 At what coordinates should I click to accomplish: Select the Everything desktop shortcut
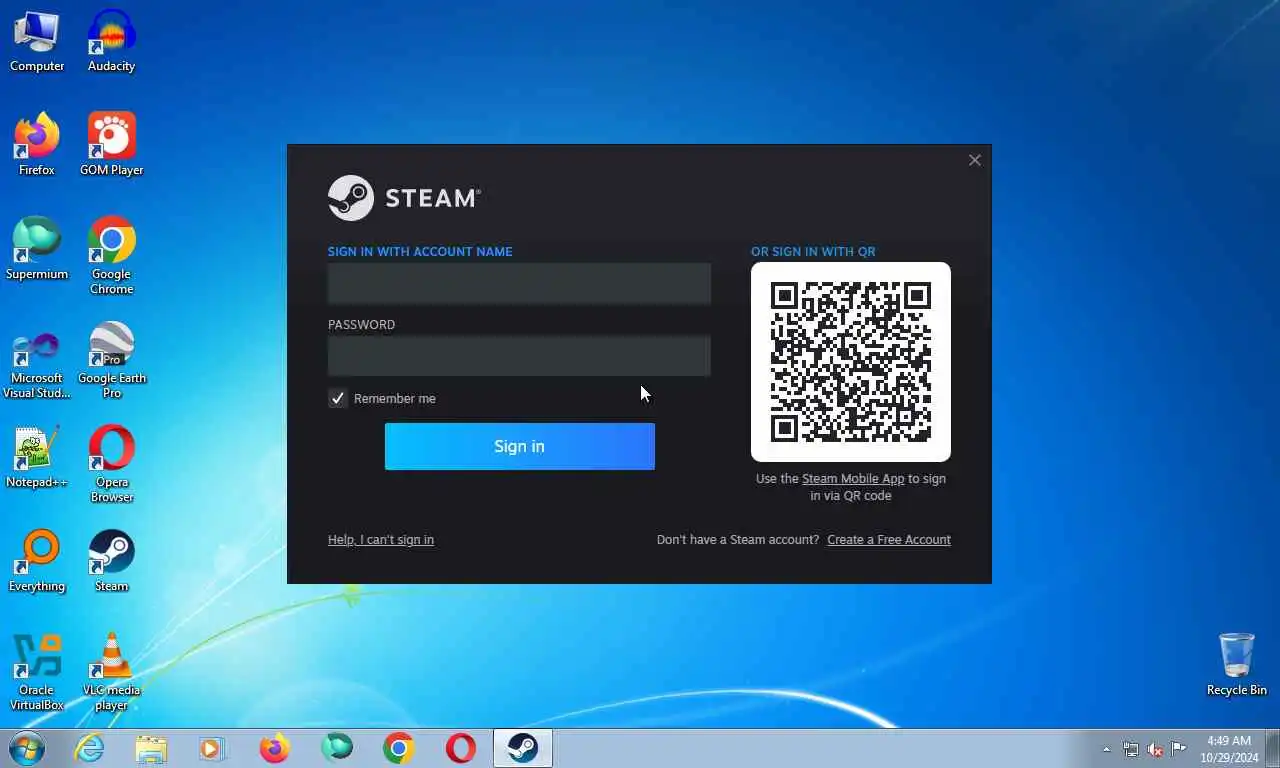(x=37, y=562)
